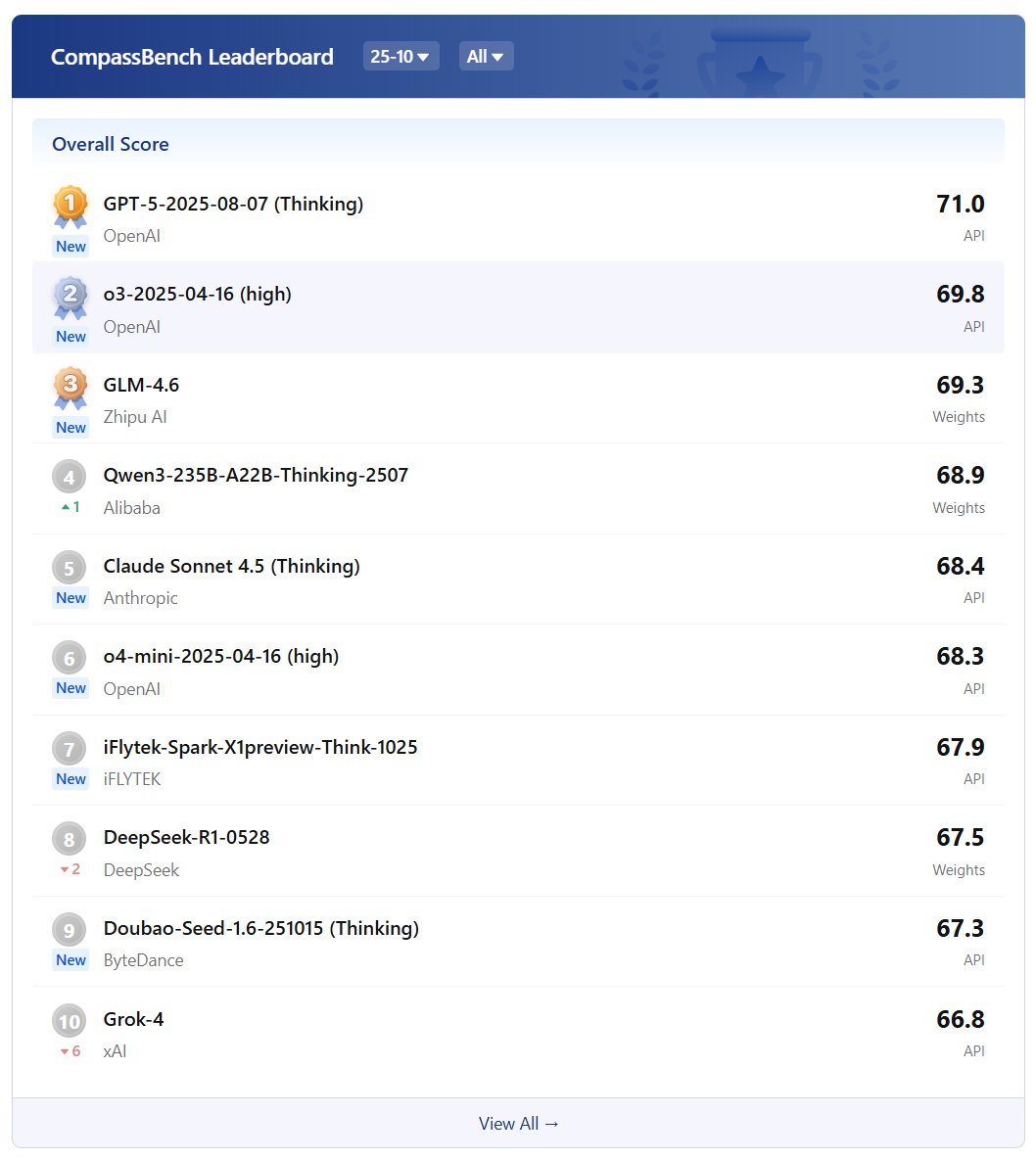Click the rank 9 badge icon
The width and height of the screenshot is (1036, 1161).
coord(69,931)
